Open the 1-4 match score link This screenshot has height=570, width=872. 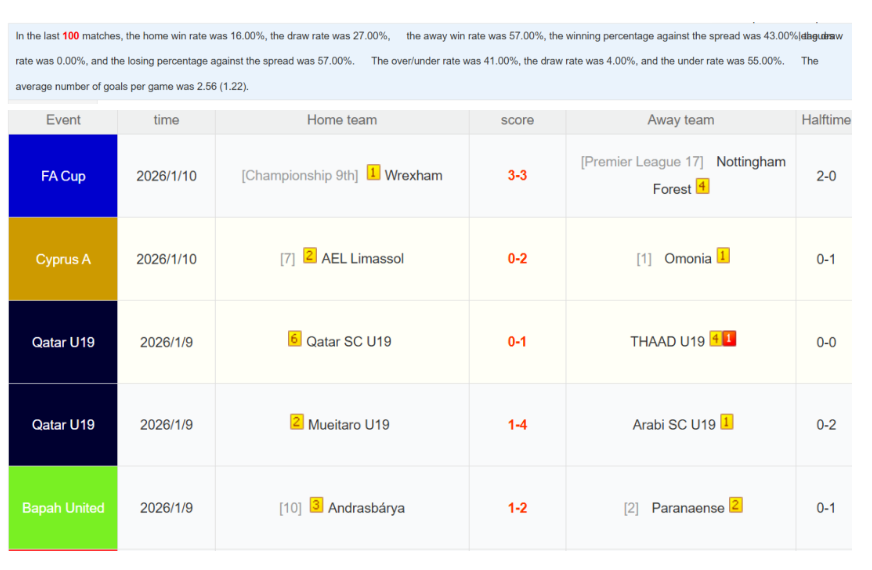point(517,425)
